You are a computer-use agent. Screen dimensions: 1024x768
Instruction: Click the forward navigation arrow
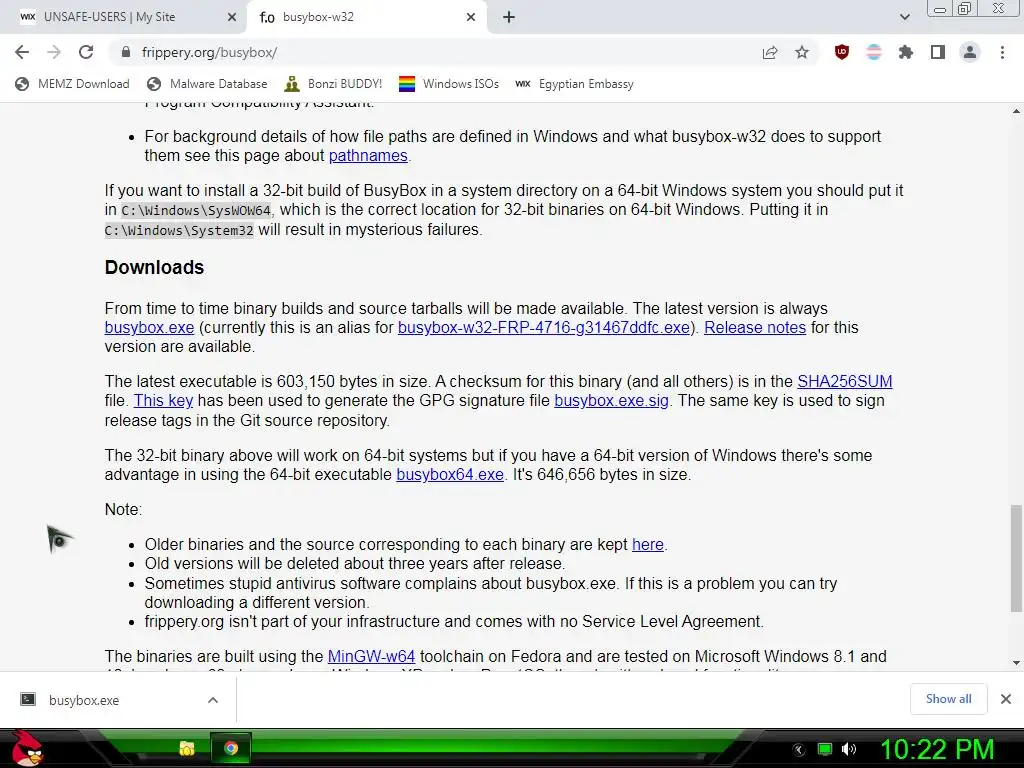54,52
